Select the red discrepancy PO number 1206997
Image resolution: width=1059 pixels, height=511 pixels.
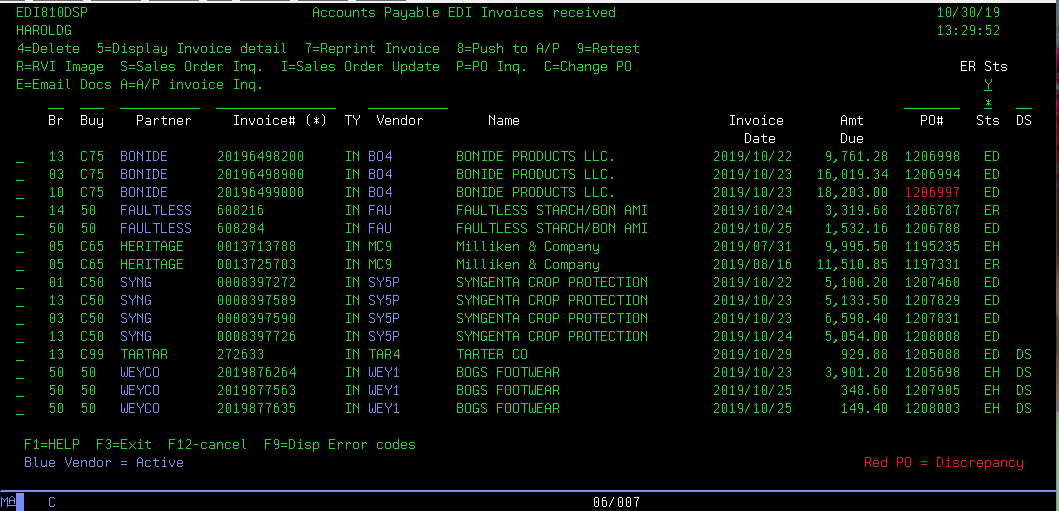tap(932, 193)
